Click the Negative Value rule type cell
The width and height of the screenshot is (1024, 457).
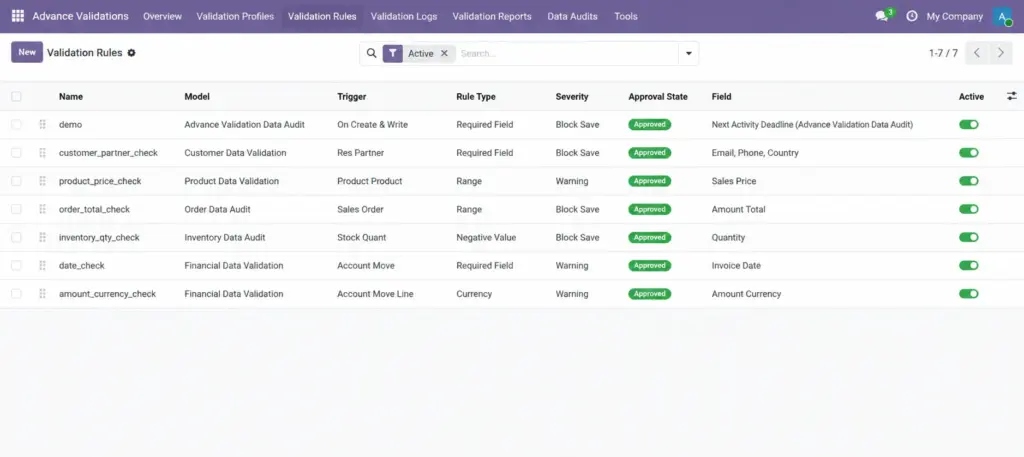(486, 238)
